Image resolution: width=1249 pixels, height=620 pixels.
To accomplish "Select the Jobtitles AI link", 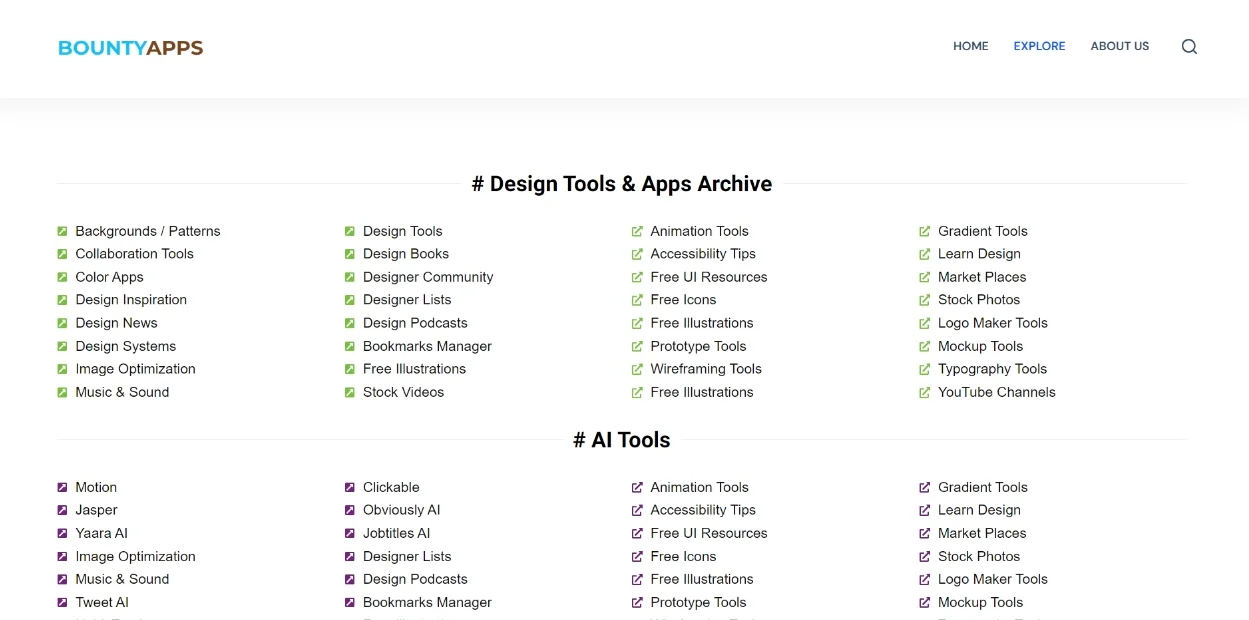I will coord(396,533).
